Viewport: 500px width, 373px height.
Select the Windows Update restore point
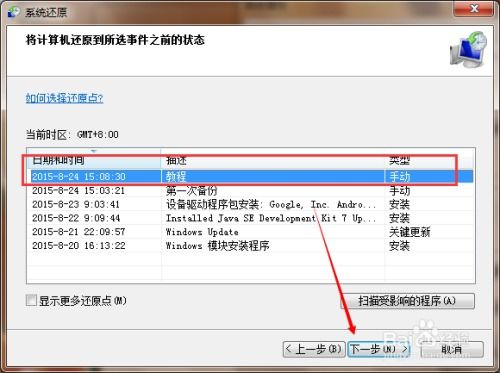coord(251,232)
